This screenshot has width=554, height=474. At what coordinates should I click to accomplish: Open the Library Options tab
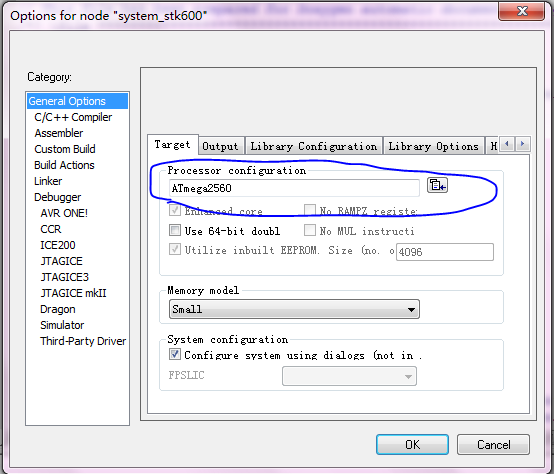(x=434, y=146)
